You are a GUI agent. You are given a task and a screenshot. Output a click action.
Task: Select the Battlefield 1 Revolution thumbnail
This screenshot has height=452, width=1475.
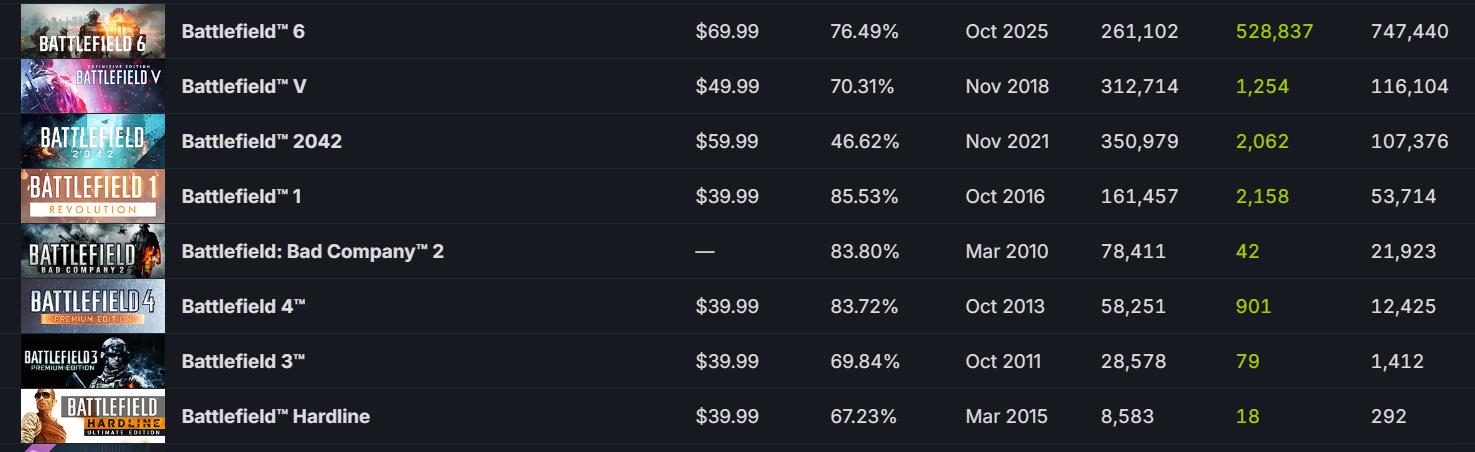click(93, 196)
